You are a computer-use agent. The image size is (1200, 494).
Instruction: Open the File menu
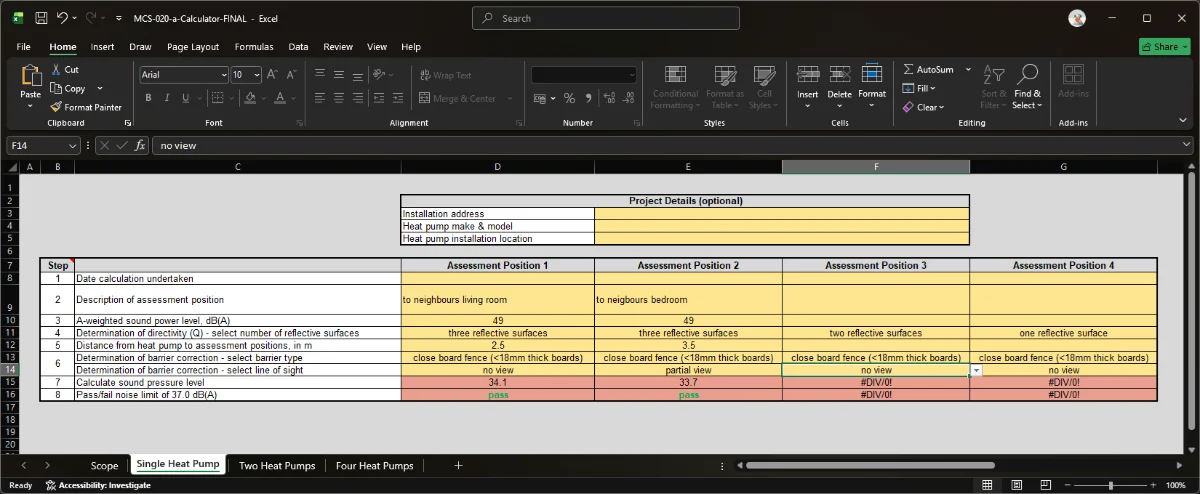point(23,47)
